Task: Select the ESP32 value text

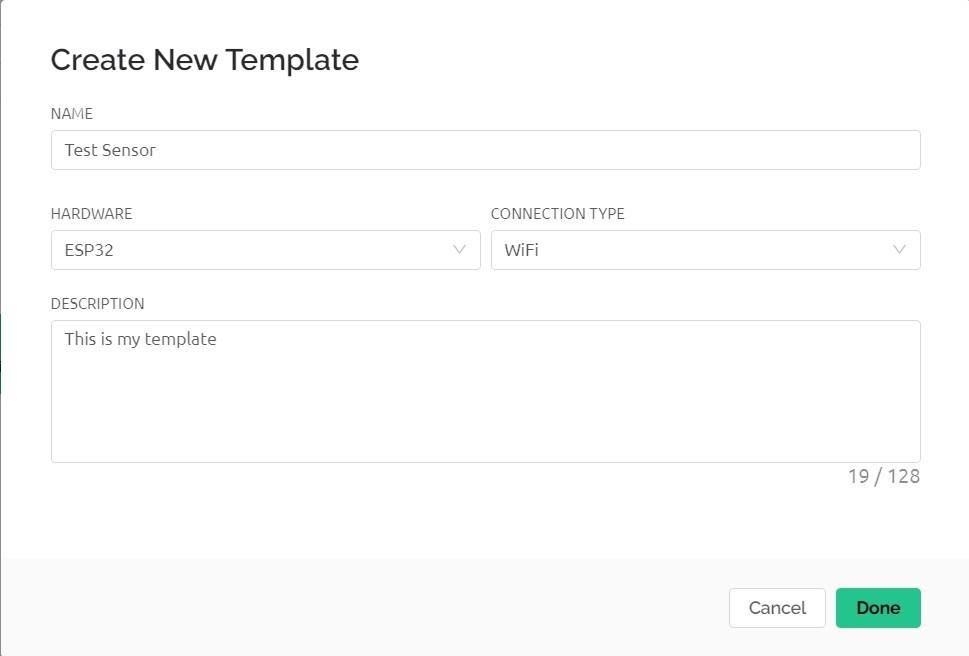Action: click(89, 250)
